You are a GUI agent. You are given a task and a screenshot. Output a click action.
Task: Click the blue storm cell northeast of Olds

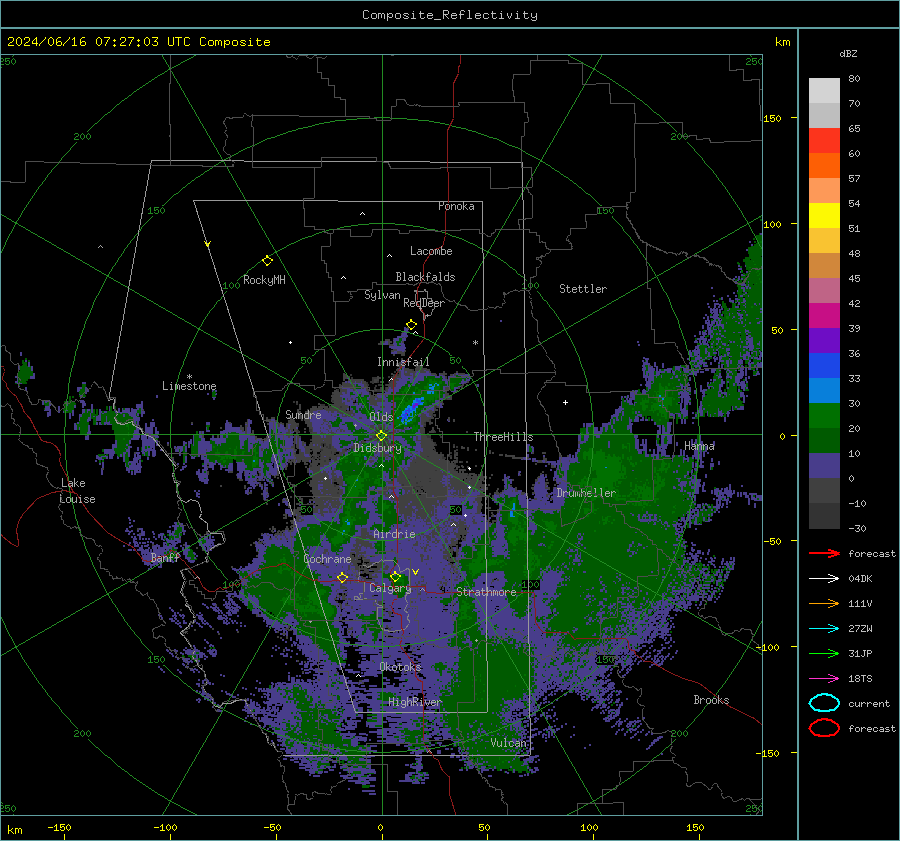(x=412, y=409)
